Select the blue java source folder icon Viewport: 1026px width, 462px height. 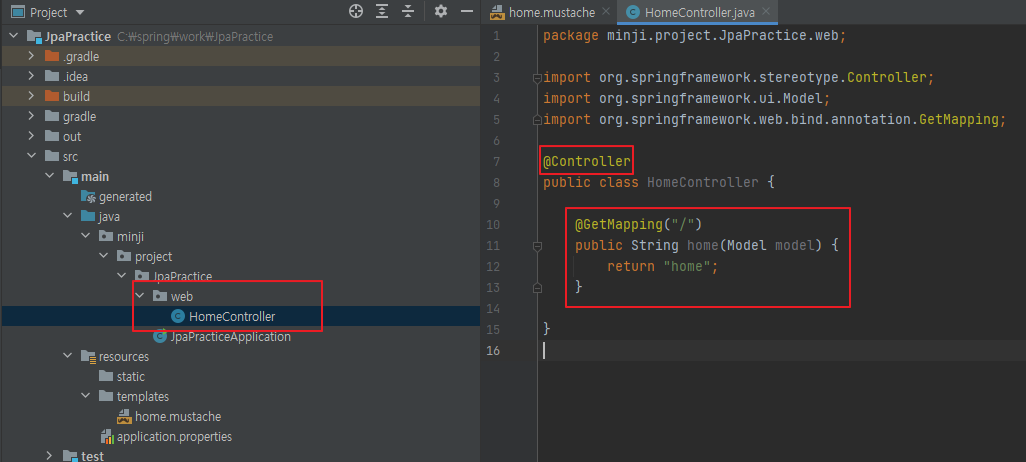88,216
